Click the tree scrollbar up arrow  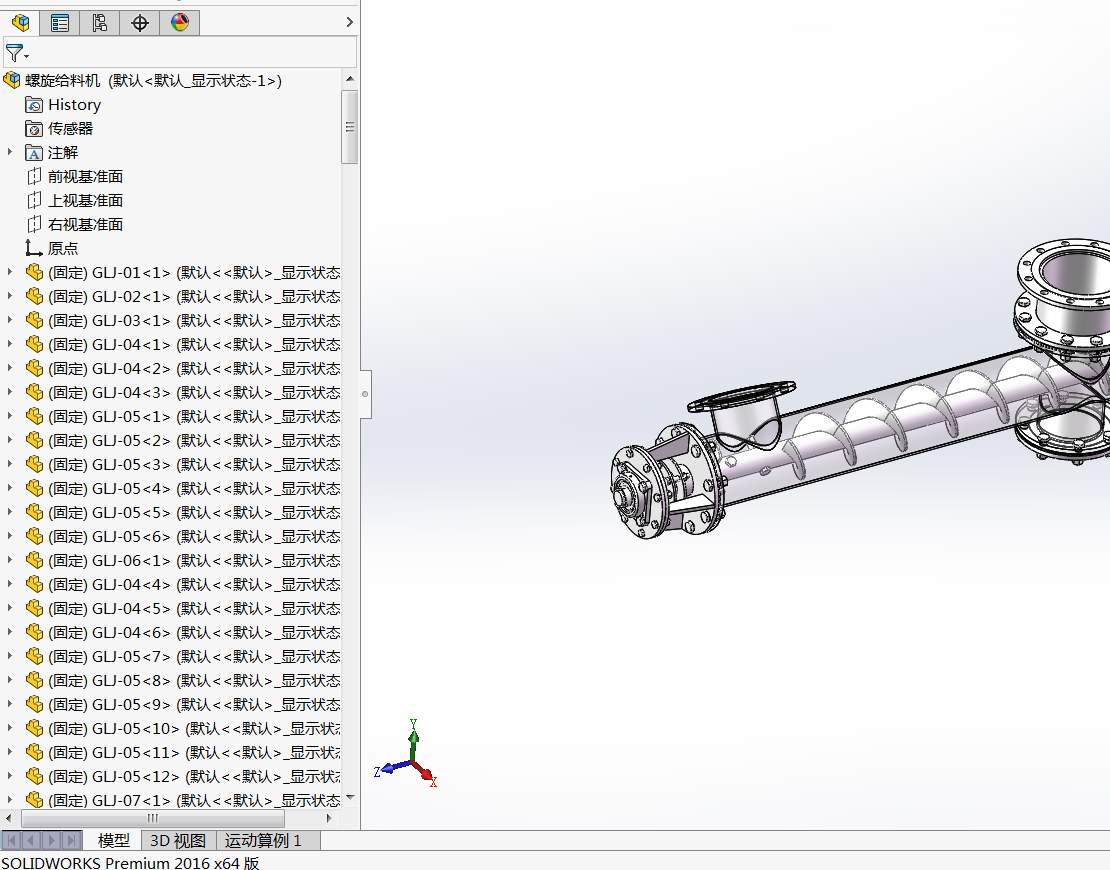[350, 79]
